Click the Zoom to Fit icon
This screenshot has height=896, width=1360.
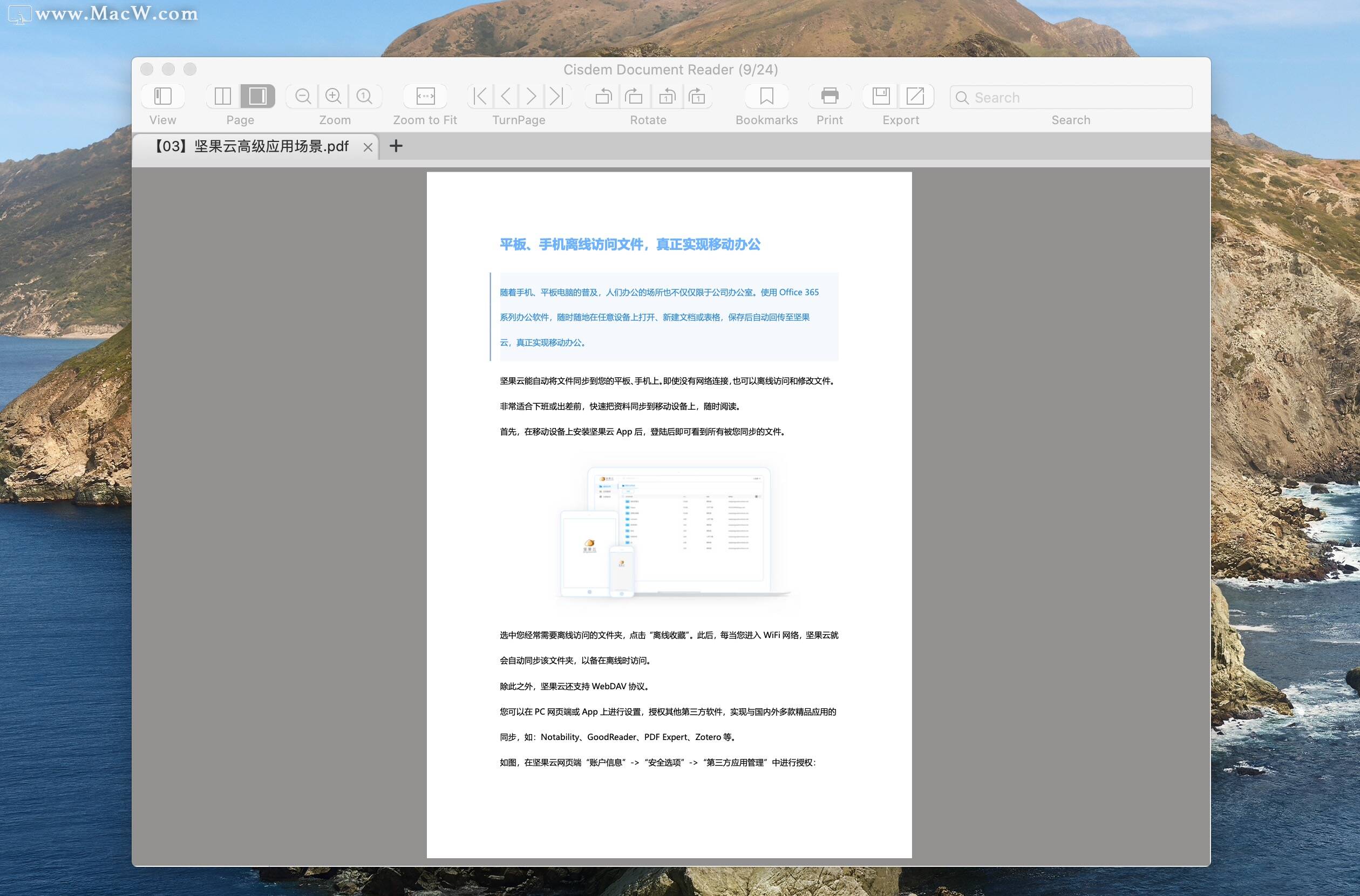[x=426, y=96]
